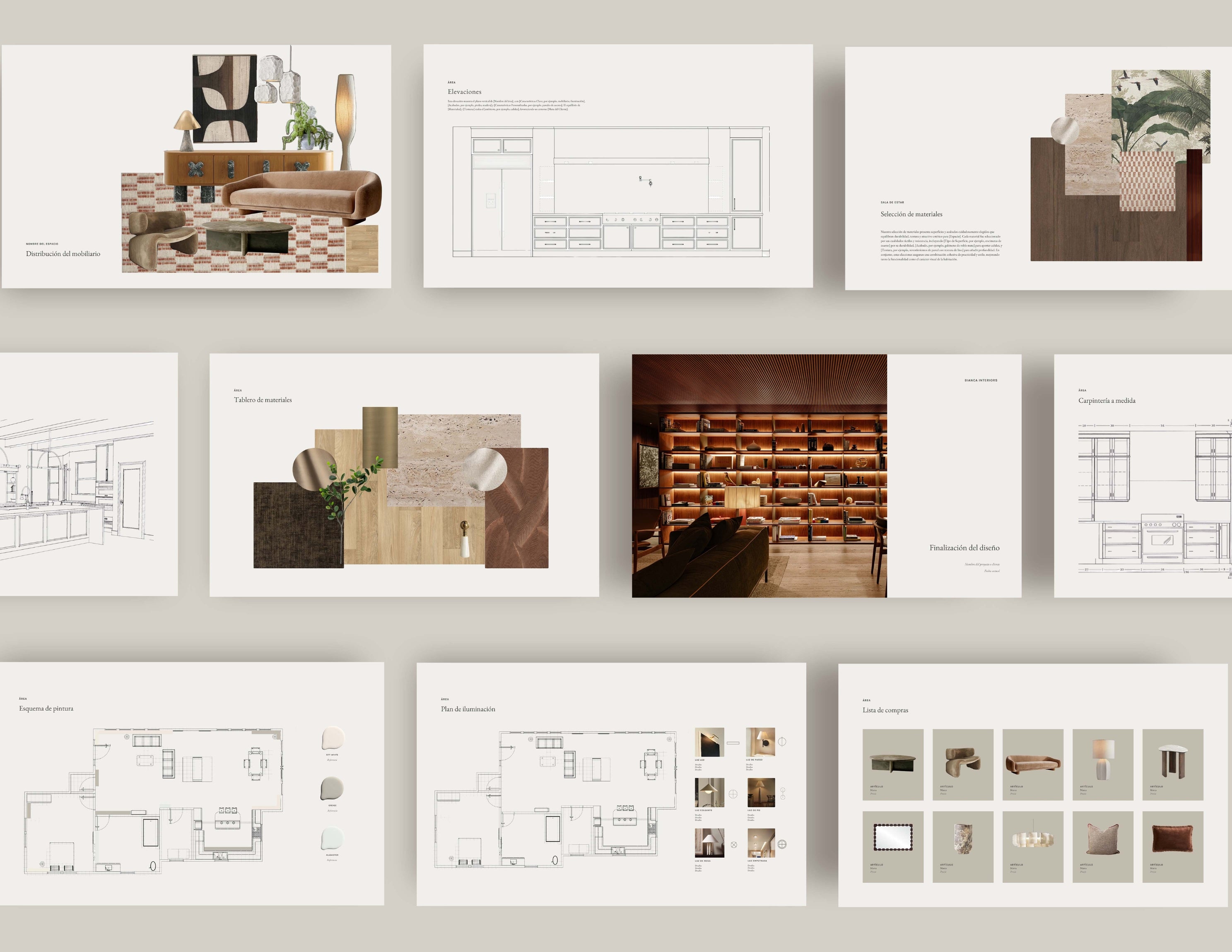
Task: Click the pot filler faucet in elevation drawing
Action: 646,181
